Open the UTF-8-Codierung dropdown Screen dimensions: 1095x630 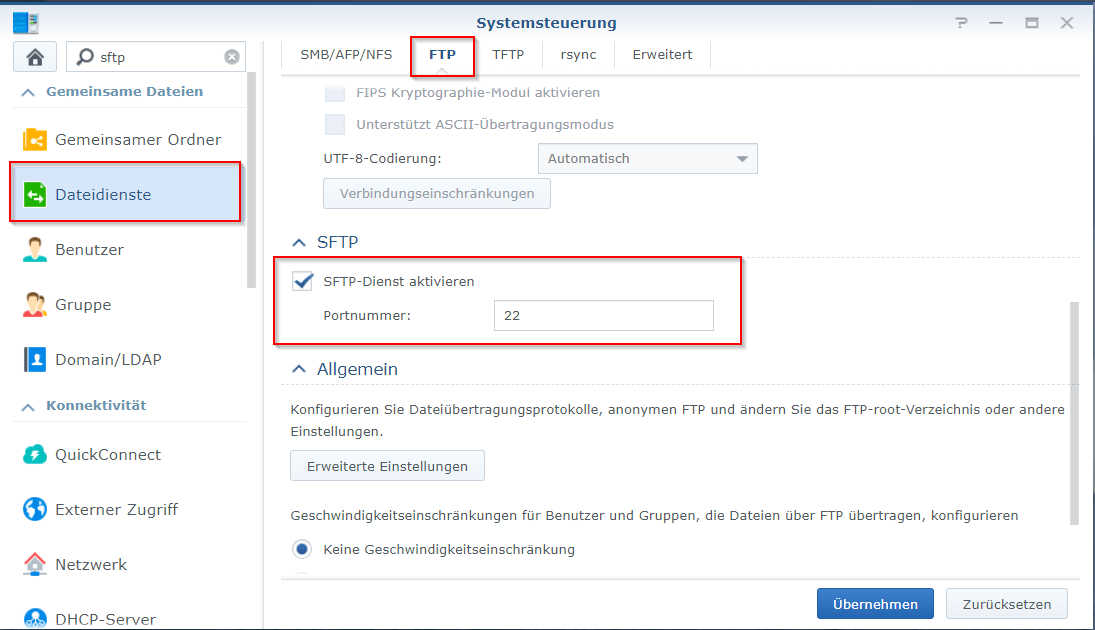(x=647, y=158)
